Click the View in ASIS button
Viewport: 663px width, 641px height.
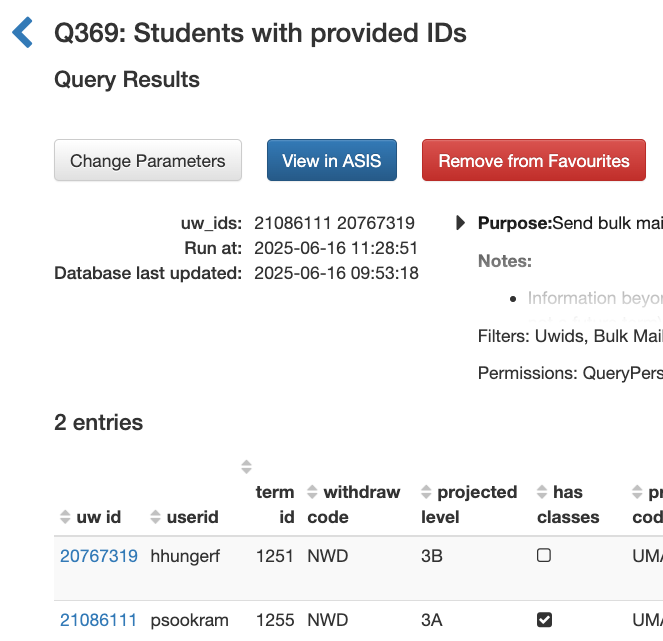coord(331,161)
